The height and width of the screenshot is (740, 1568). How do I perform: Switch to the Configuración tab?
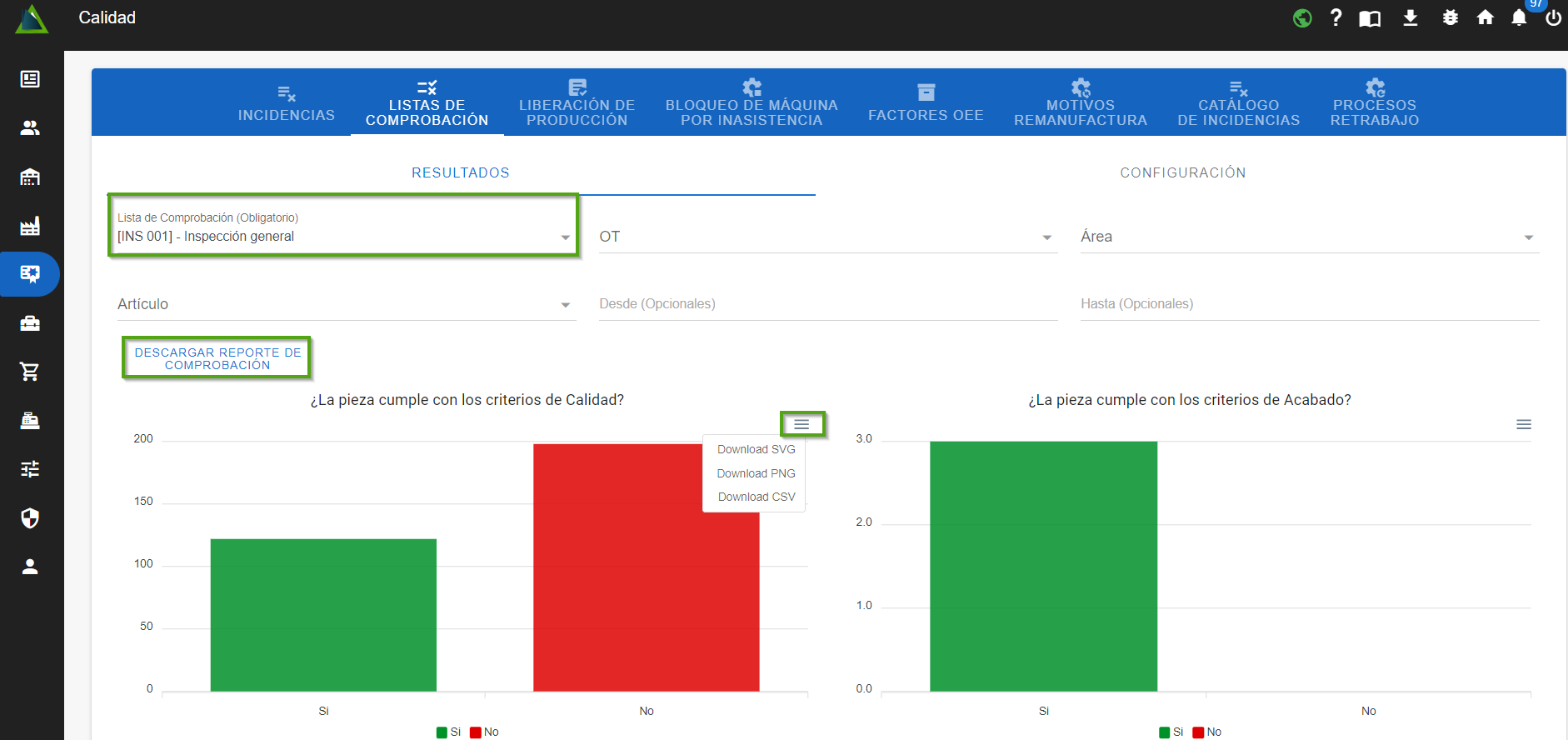coord(1182,172)
